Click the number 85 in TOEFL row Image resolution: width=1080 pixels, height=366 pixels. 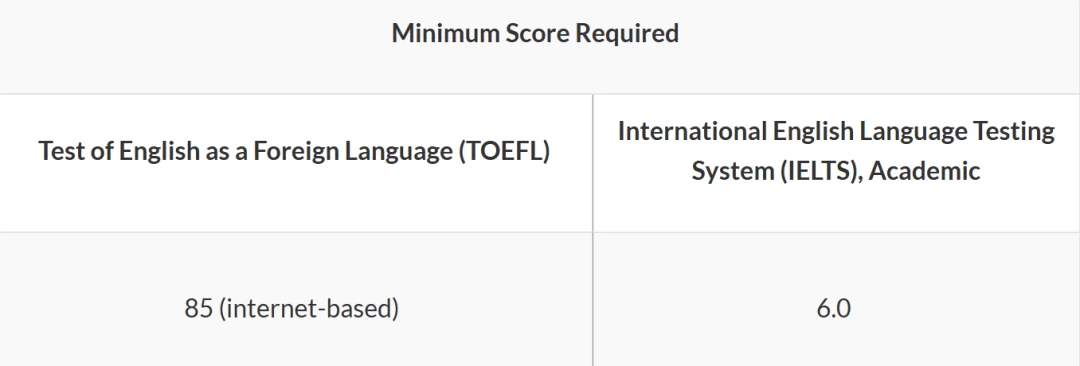[x=198, y=308]
